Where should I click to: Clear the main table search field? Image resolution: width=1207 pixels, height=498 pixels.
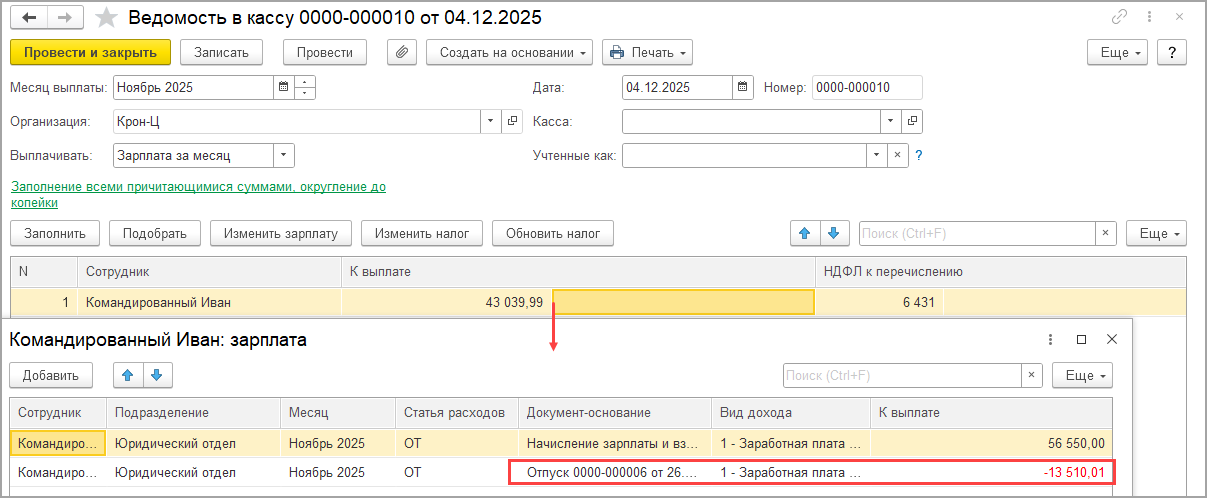[1105, 233]
